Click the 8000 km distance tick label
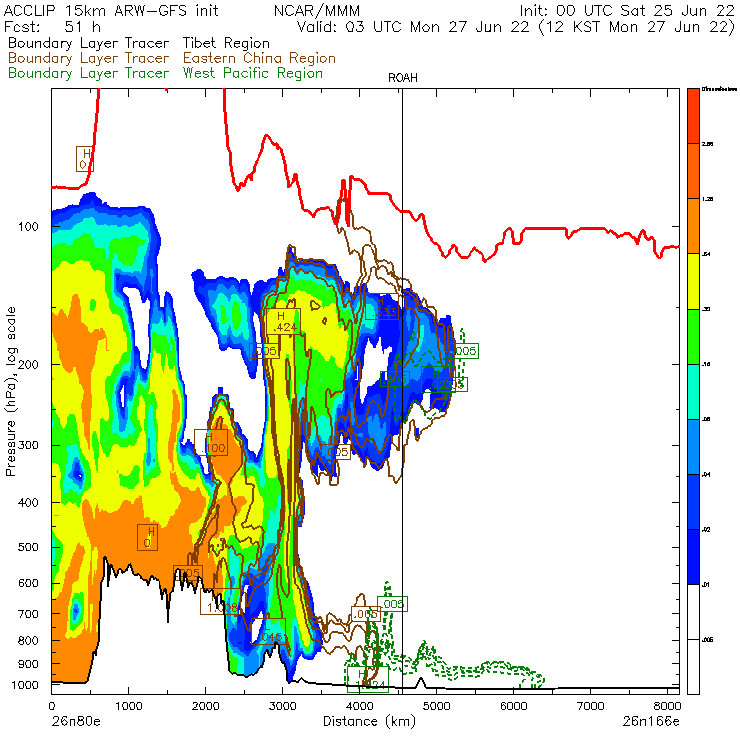The height and width of the screenshot is (740, 740). click(667, 706)
